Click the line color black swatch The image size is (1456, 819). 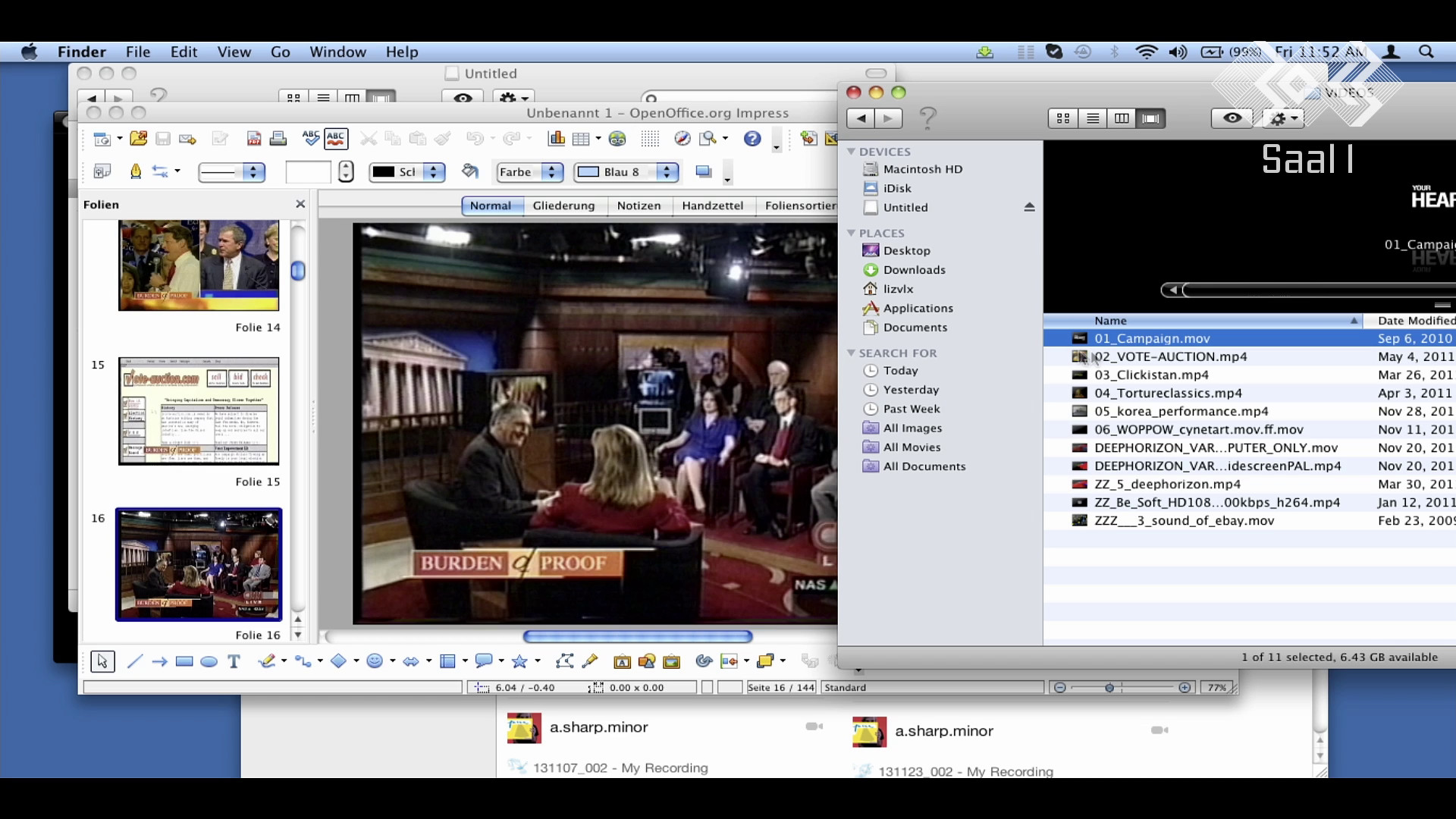tap(384, 171)
